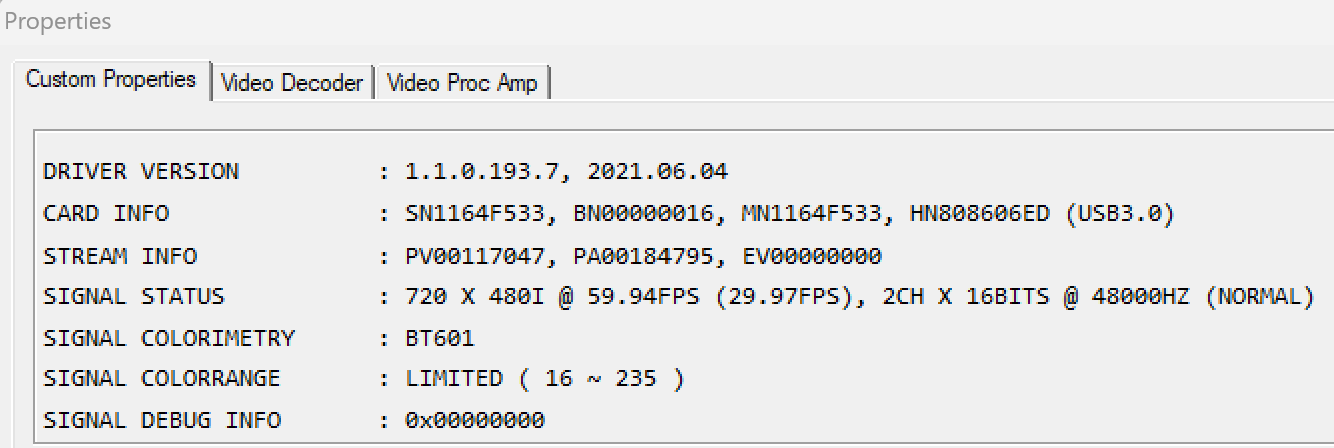Click the SIGNAL COLORIMETRY label

tap(169, 338)
